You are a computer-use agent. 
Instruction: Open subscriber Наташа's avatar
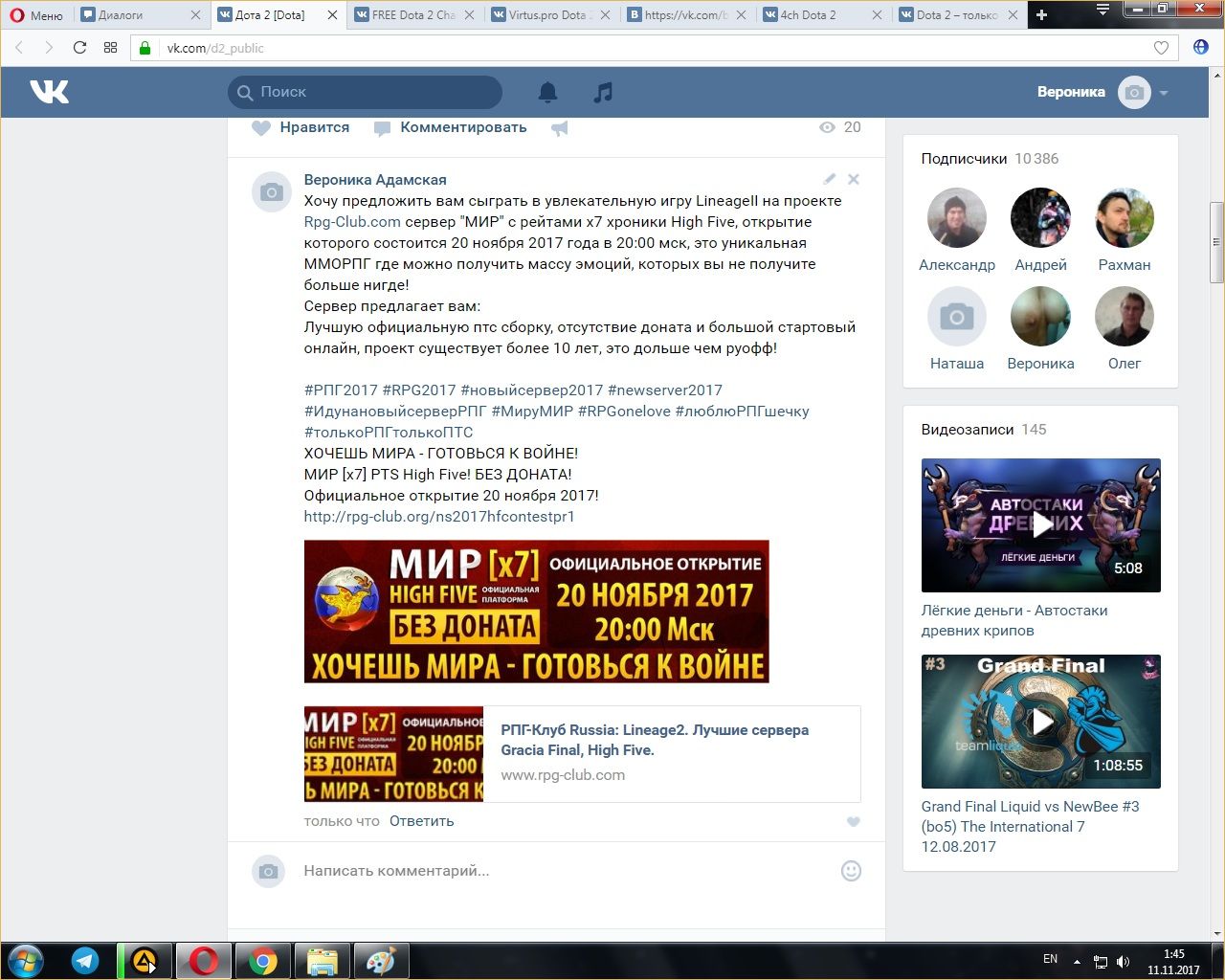tap(957, 317)
